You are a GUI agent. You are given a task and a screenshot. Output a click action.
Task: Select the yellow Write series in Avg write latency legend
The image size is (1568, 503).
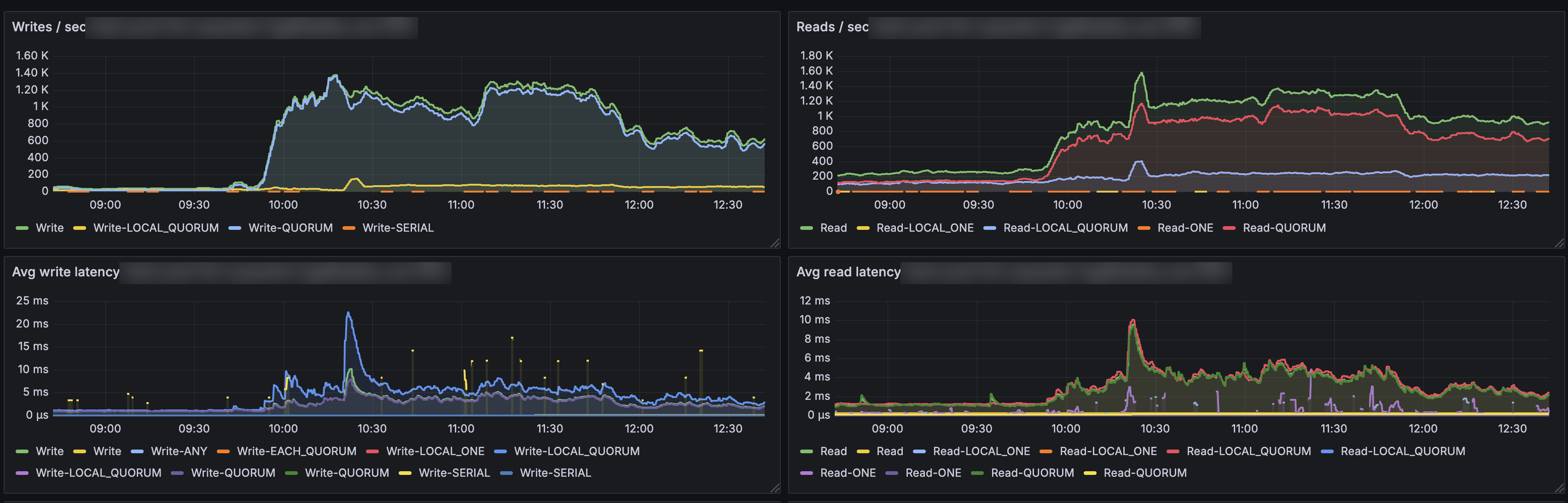tap(107, 451)
